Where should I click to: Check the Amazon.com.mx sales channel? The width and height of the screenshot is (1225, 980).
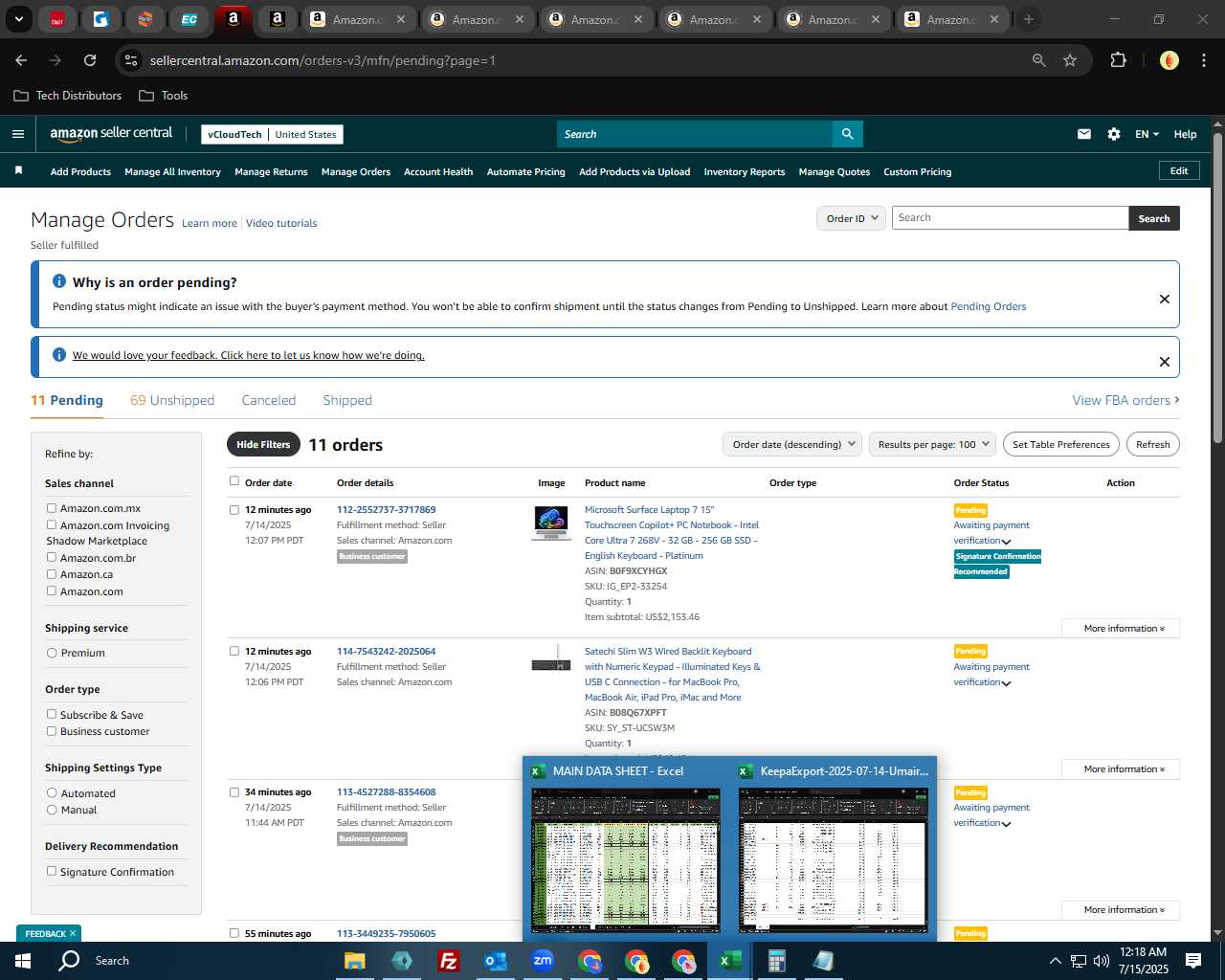click(52, 508)
